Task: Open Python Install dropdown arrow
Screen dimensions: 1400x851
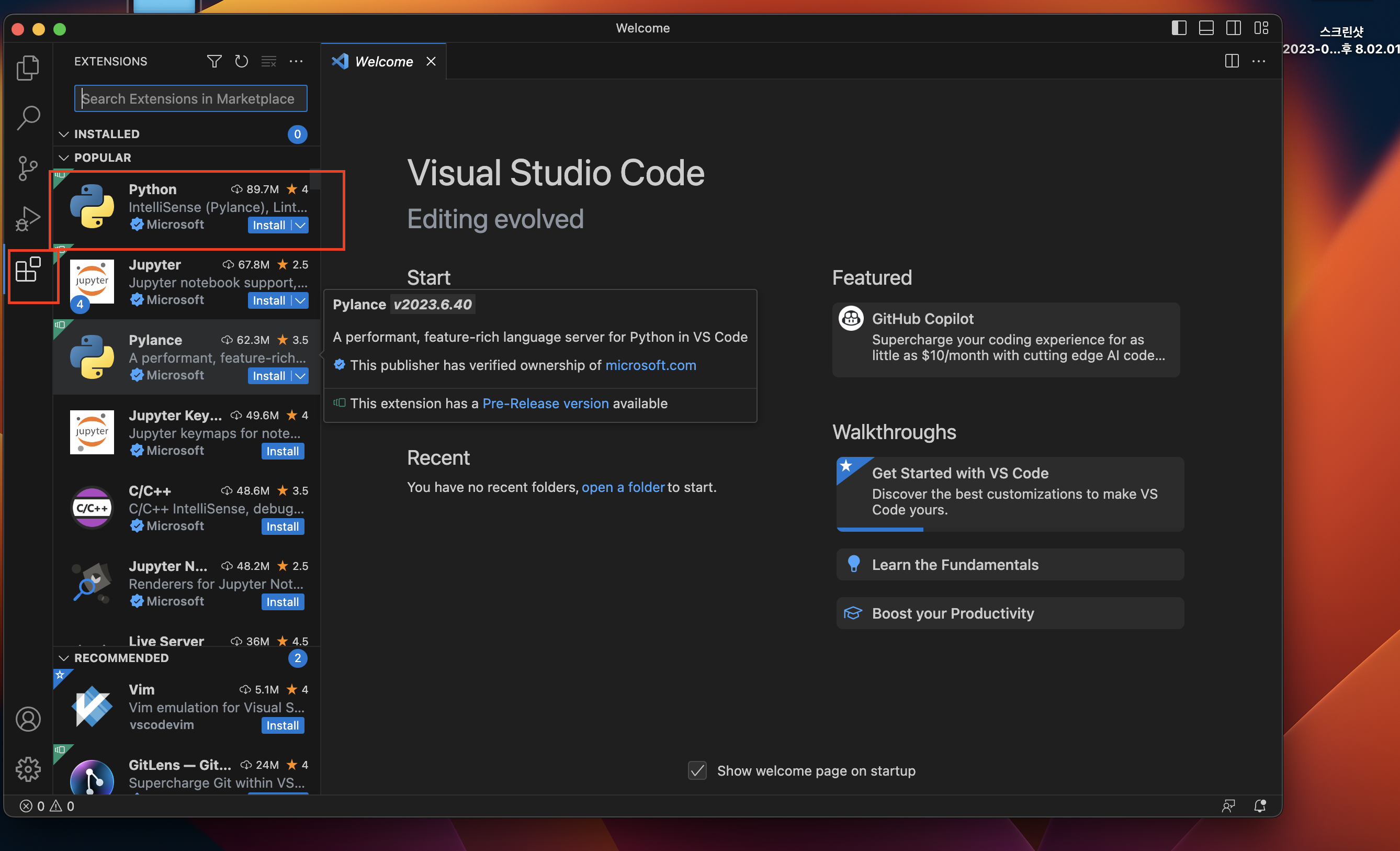Action: pyautogui.click(x=301, y=225)
